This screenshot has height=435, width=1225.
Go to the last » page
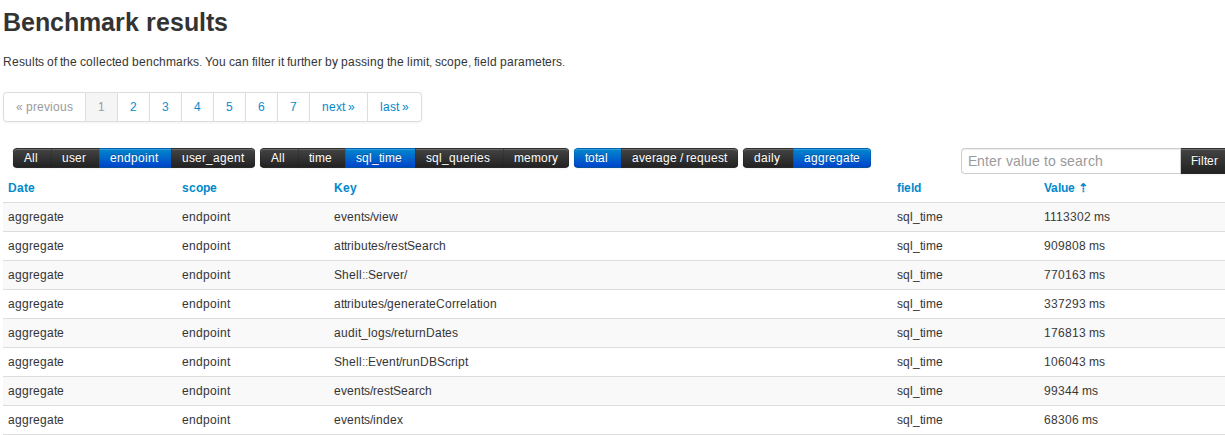394,107
